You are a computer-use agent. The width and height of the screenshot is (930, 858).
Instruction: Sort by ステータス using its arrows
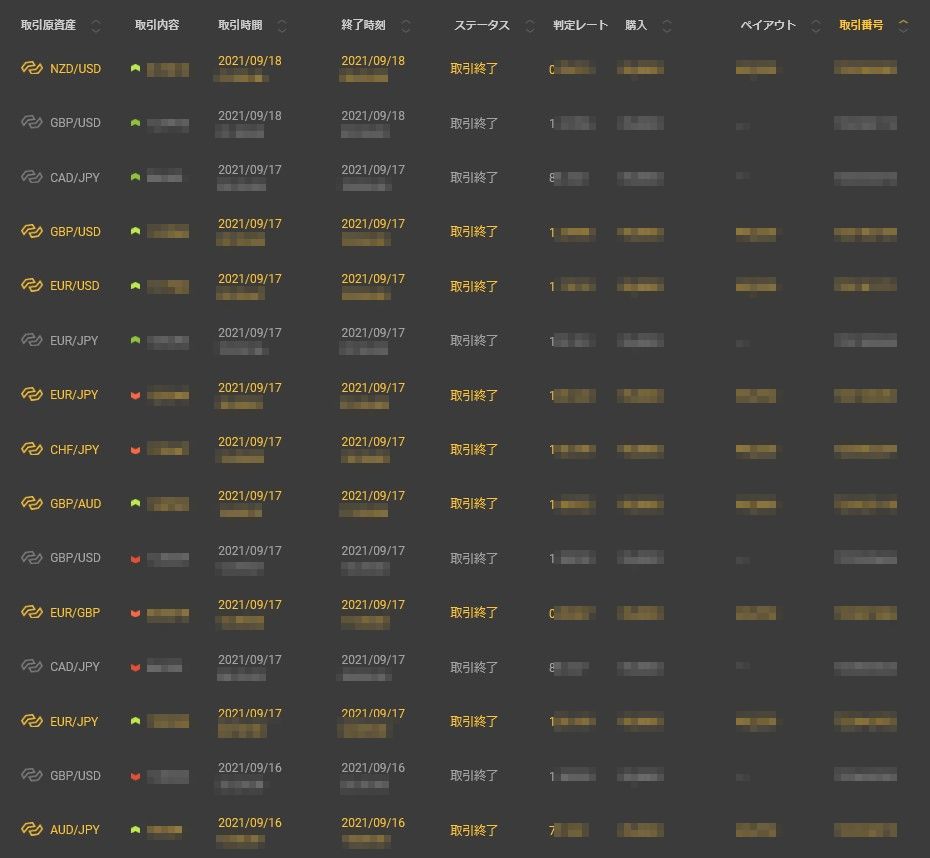click(530, 26)
